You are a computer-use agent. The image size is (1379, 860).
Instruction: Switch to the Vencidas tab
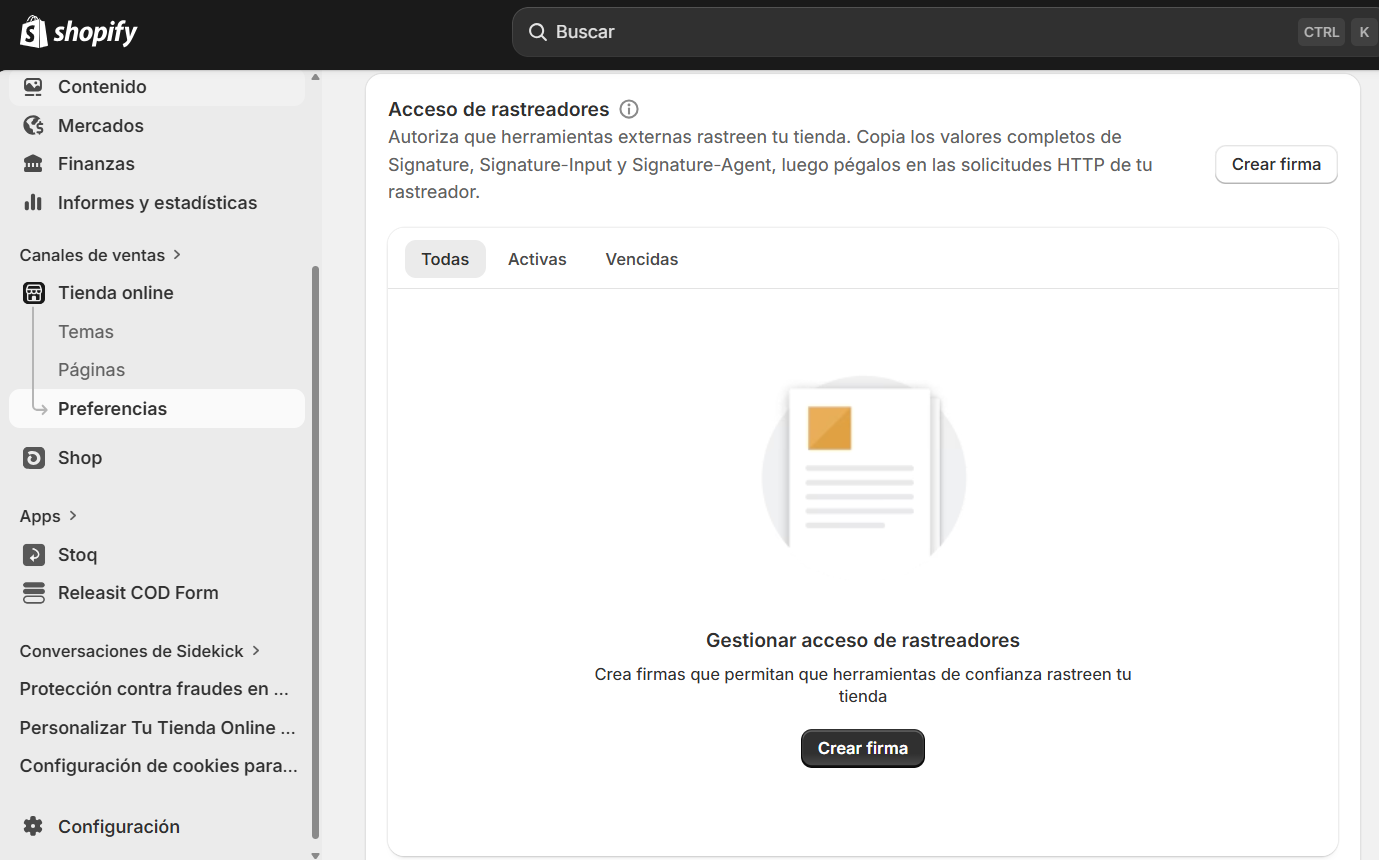pyautogui.click(x=641, y=260)
